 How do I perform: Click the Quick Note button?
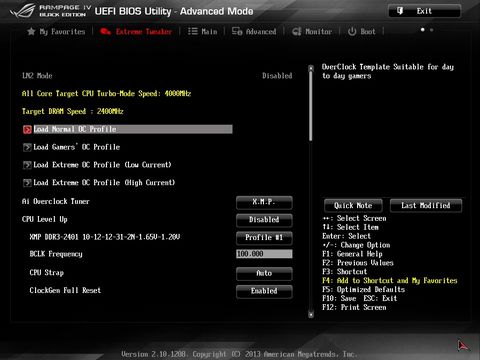(353, 206)
